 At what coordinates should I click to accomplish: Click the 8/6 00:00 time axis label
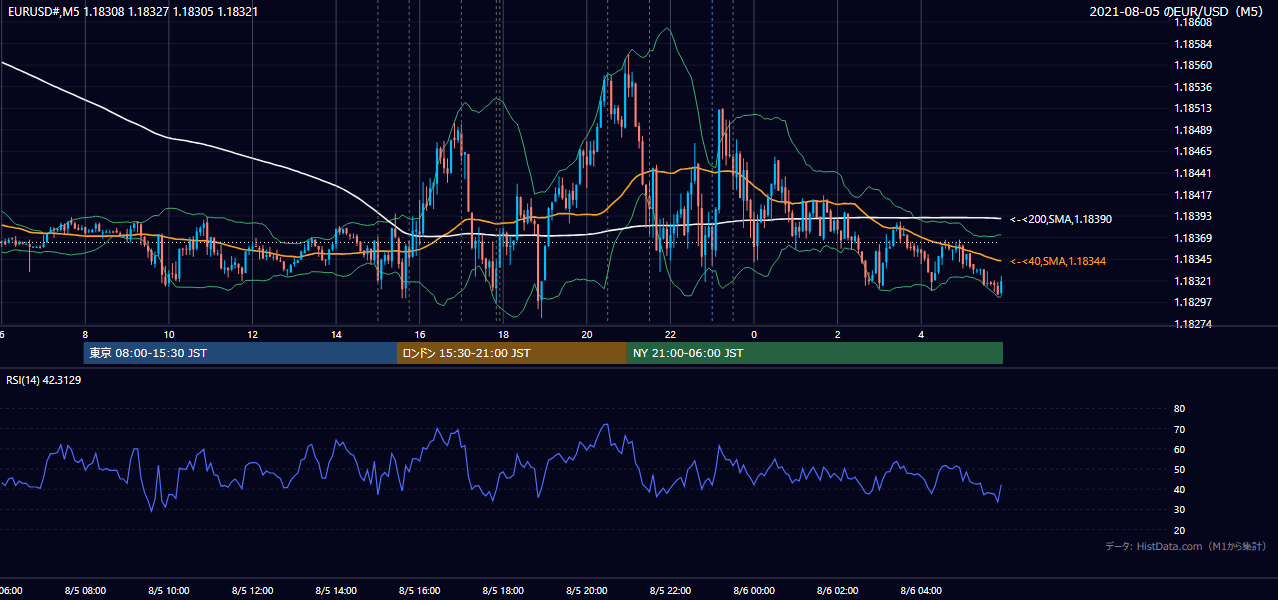[x=754, y=591]
